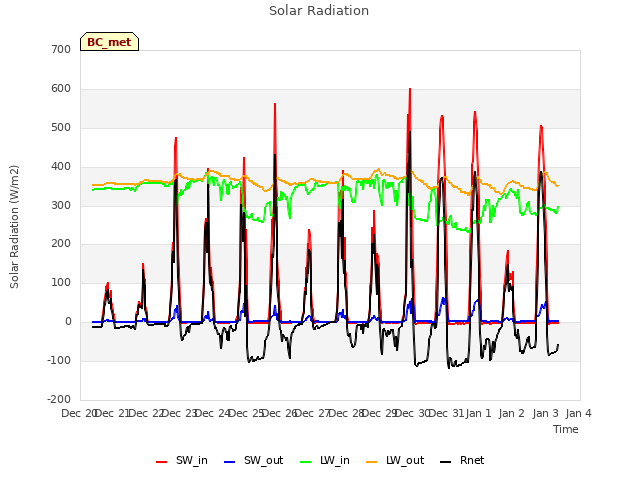
Task: Toggle the LW_in legend entry
Action: pyautogui.click(x=325, y=460)
